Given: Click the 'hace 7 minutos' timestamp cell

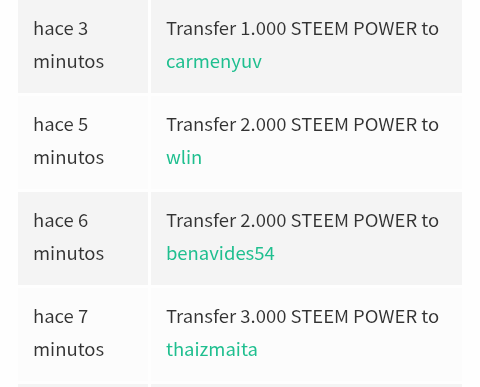Looking at the screenshot, I should (x=83, y=333).
